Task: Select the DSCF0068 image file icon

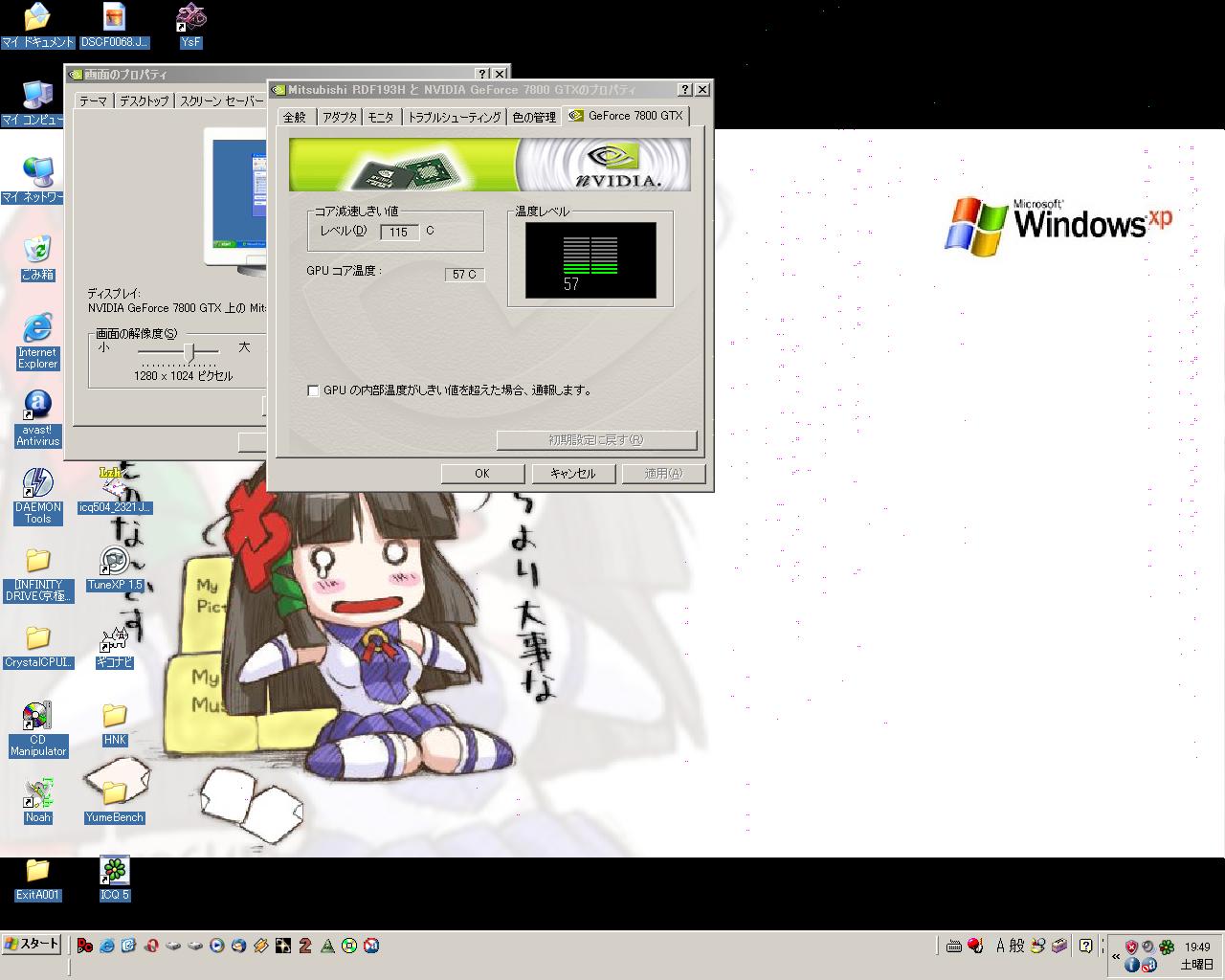Action: (114, 25)
